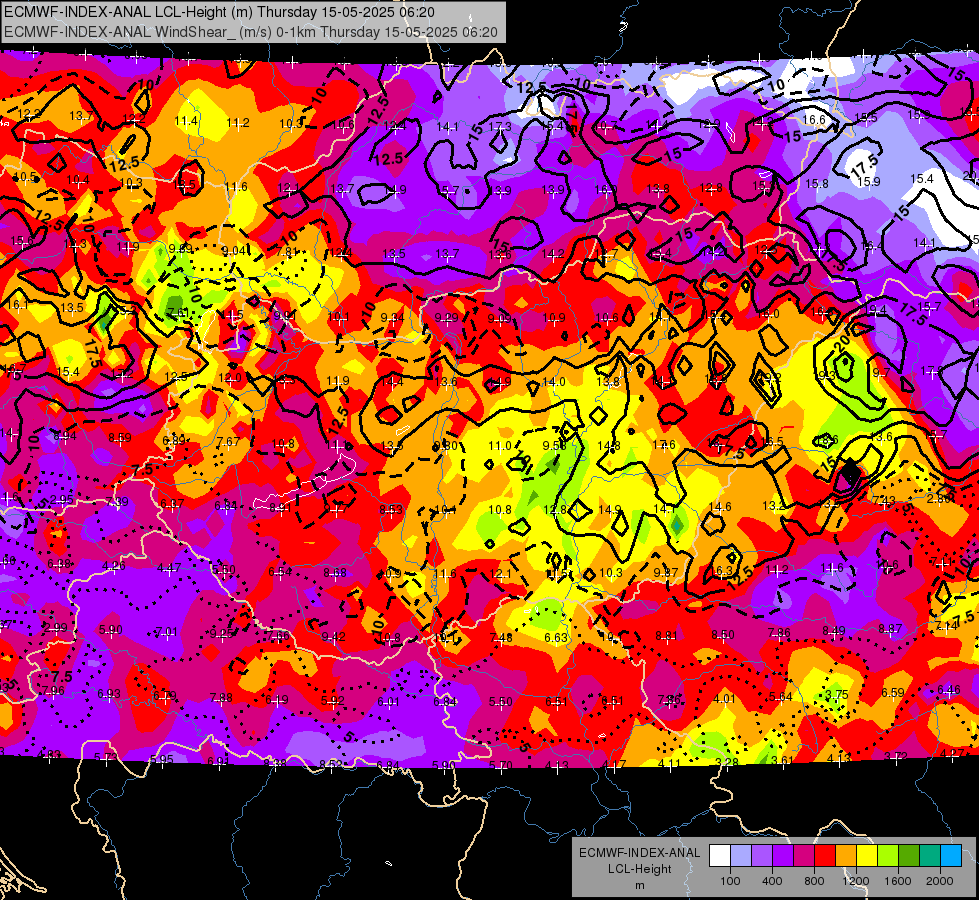Click the map value 6.54
The image size is (979, 900).
click(x=280, y=571)
